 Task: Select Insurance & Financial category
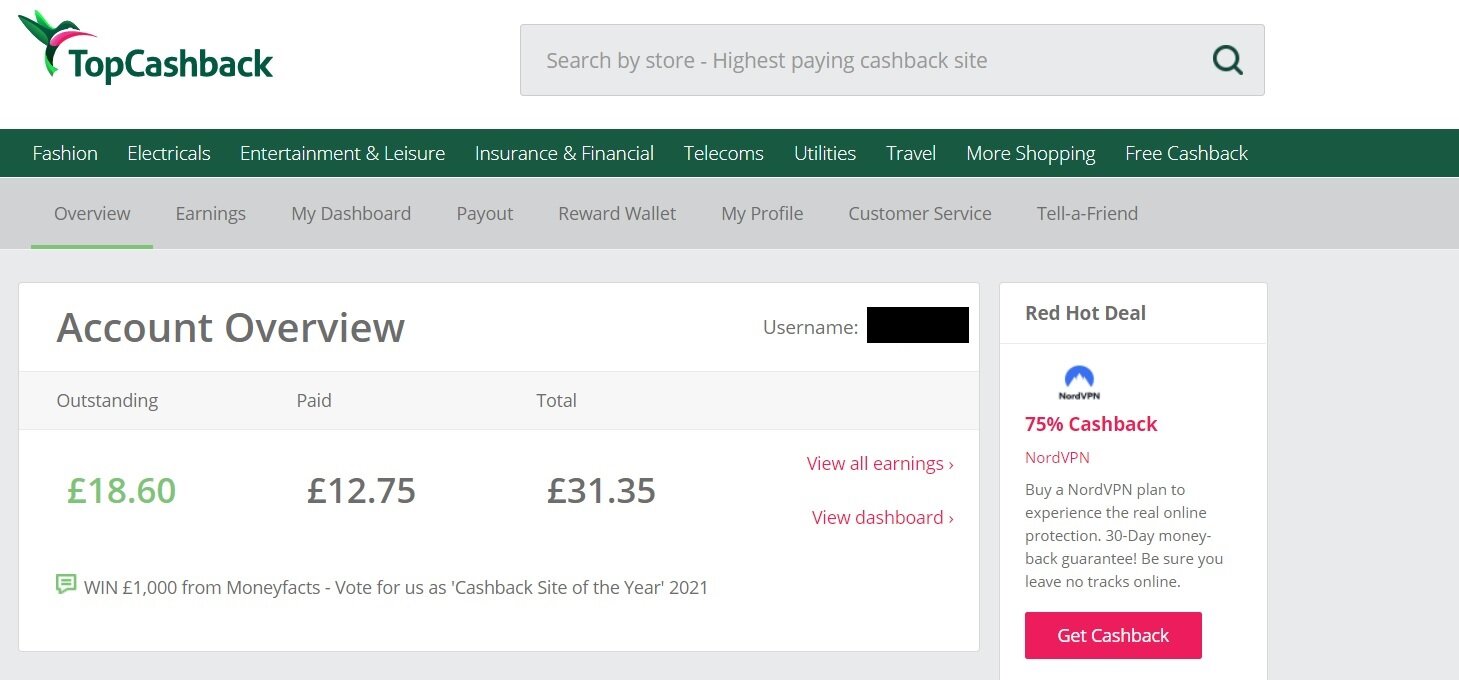[x=564, y=153]
